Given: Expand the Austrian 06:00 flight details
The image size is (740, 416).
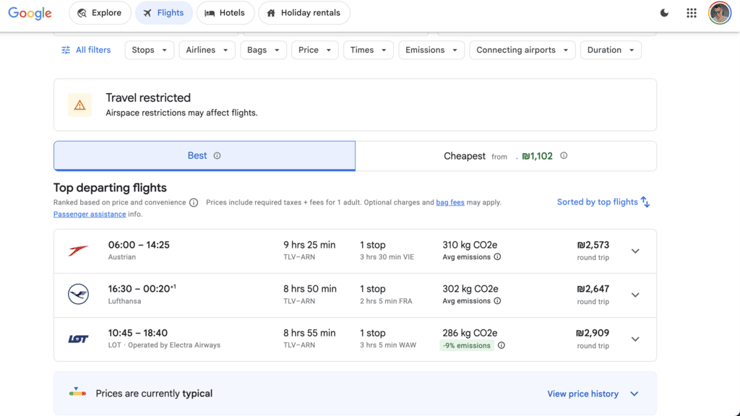Looking at the screenshot, I should tap(635, 251).
